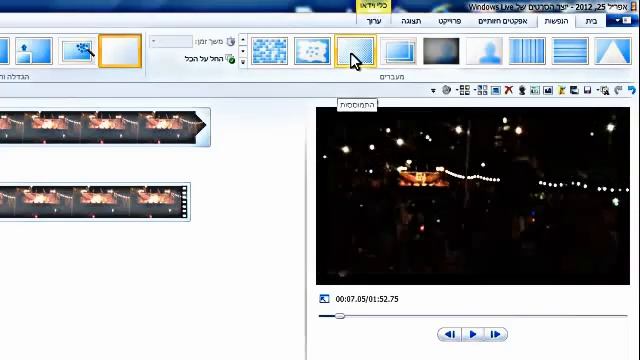640x360 pixels.
Task: Open the quick access toolbar customize arrow
Action: click(433, 91)
